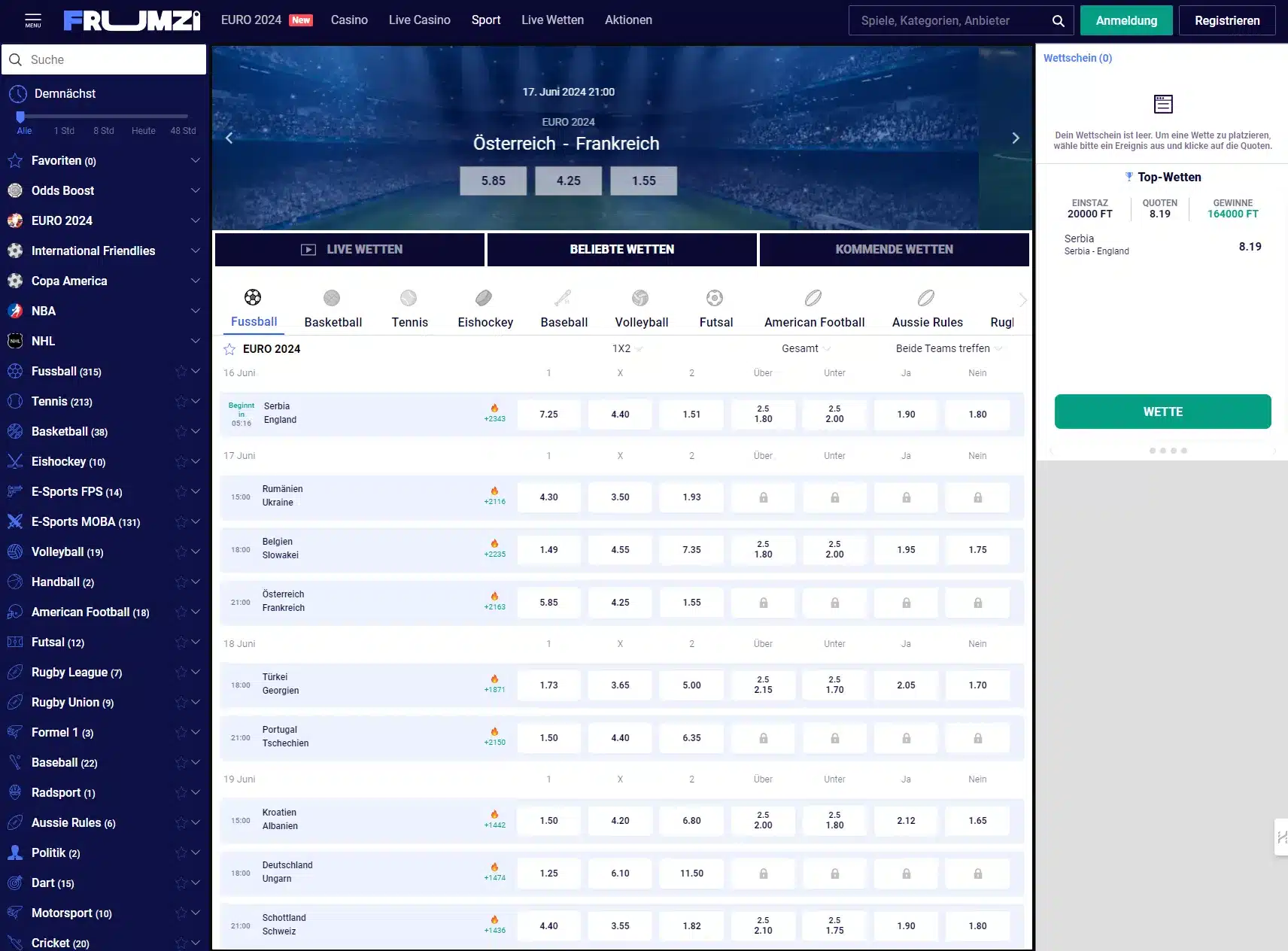The height and width of the screenshot is (951, 1288).
Task: Click the sidebar Suche field
Action: [x=104, y=59]
